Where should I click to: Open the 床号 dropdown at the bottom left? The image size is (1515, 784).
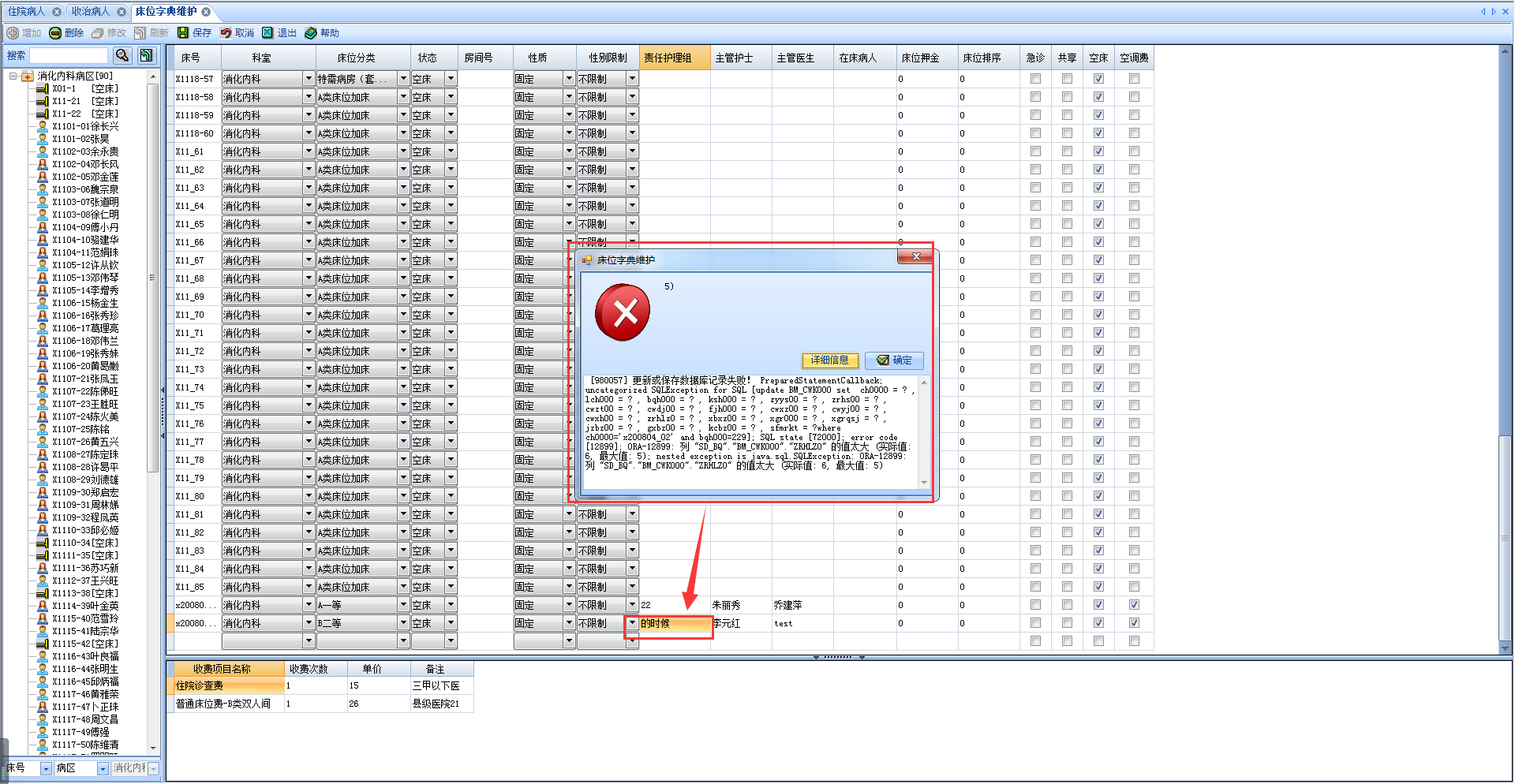click(46, 768)
